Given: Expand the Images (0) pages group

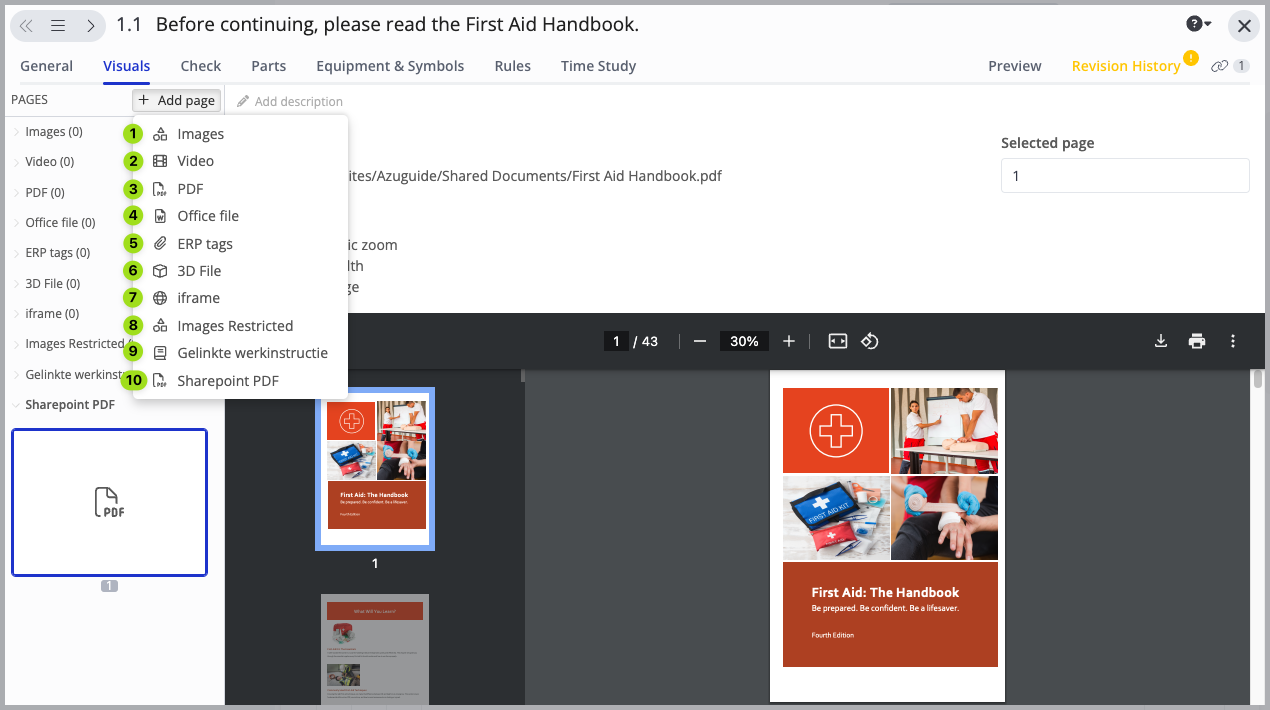Looking at the screenshot, I should pyautogui.click(x=53, y=132).
